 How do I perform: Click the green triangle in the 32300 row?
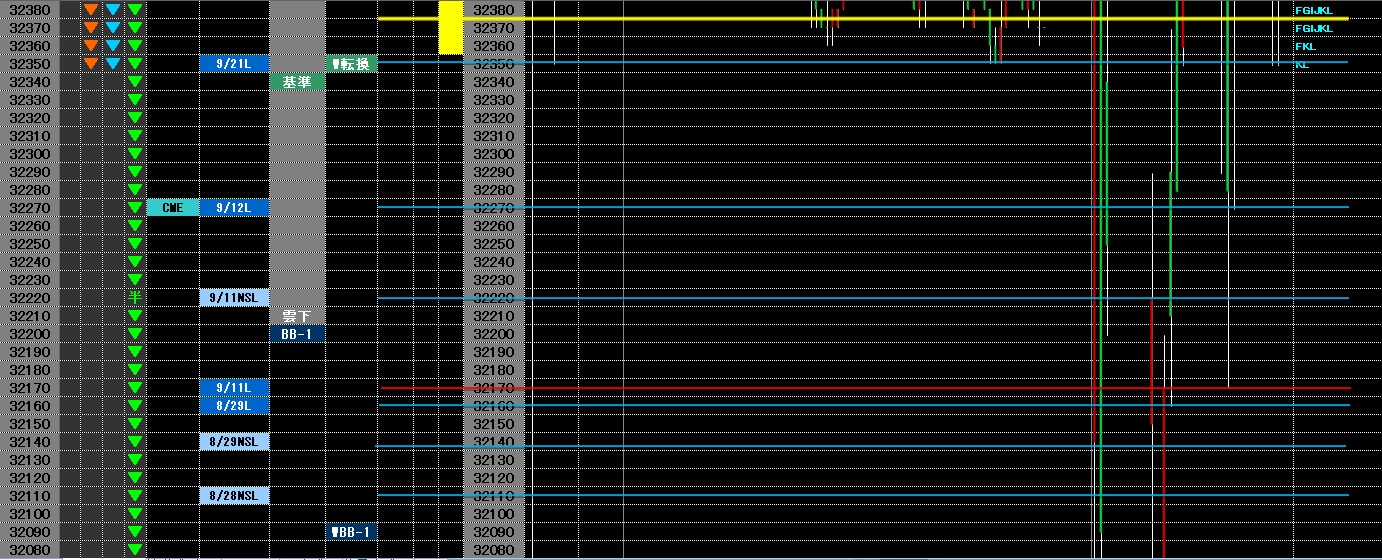[135, 154]
